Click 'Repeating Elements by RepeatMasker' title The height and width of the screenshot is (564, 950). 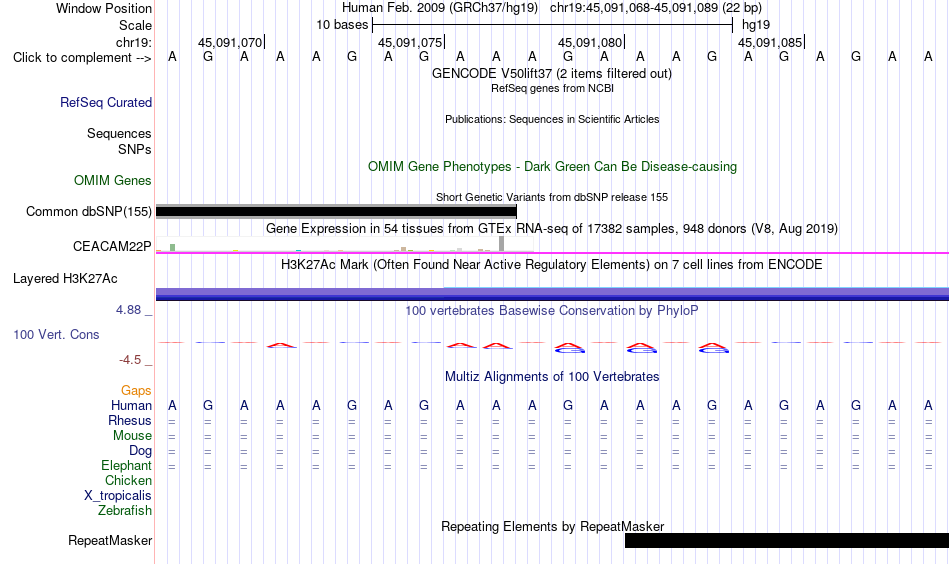553,526
